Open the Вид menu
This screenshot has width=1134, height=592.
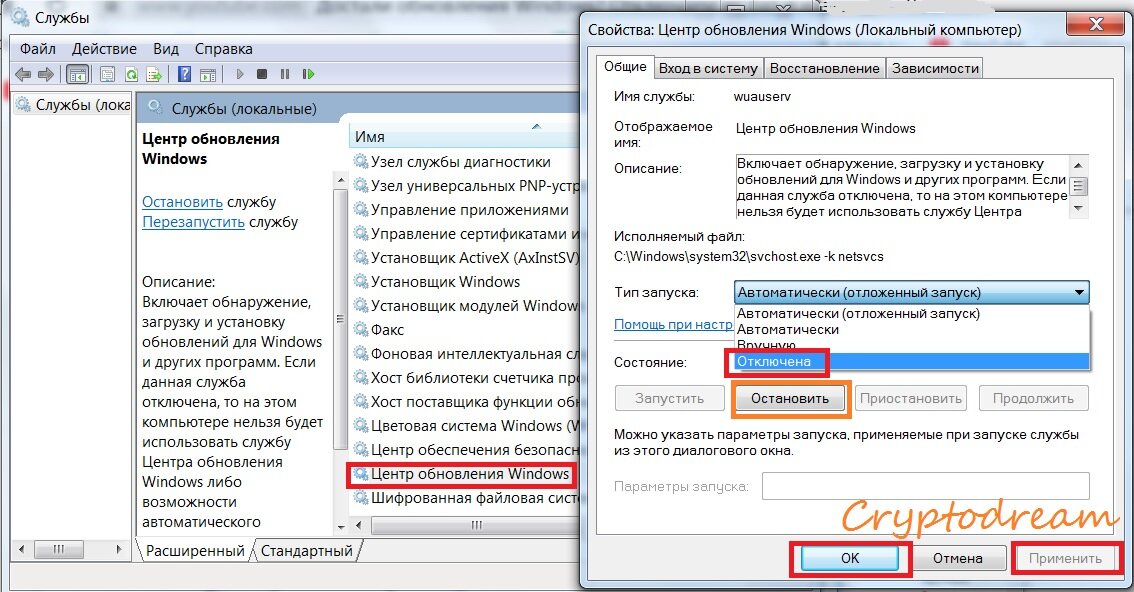pyautogui.click(x=166, y=49)
